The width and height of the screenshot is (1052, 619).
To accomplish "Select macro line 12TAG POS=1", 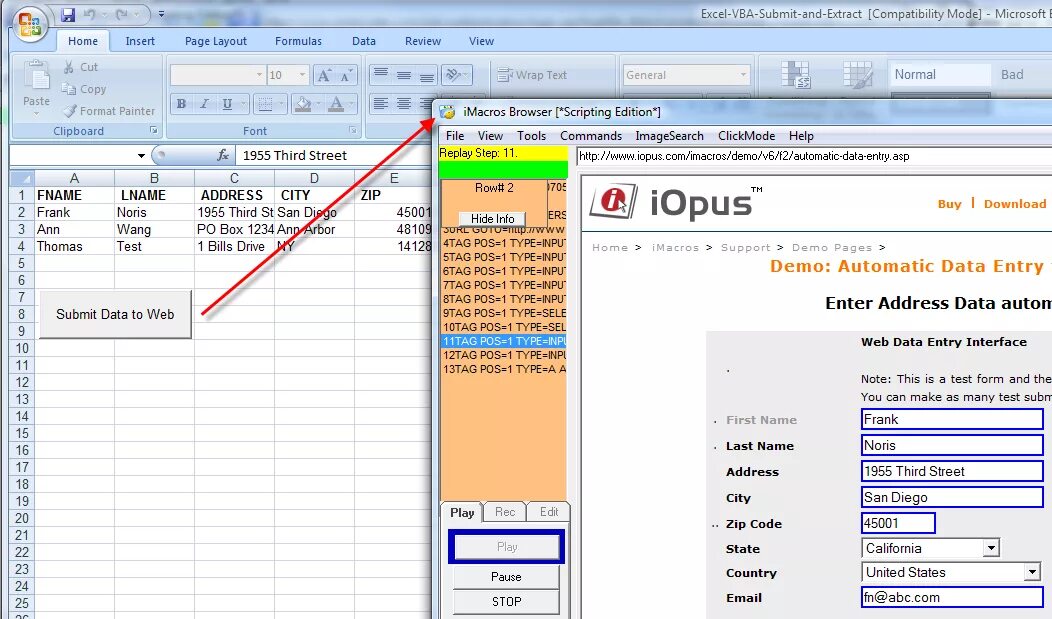I will [x=504, y=355].
